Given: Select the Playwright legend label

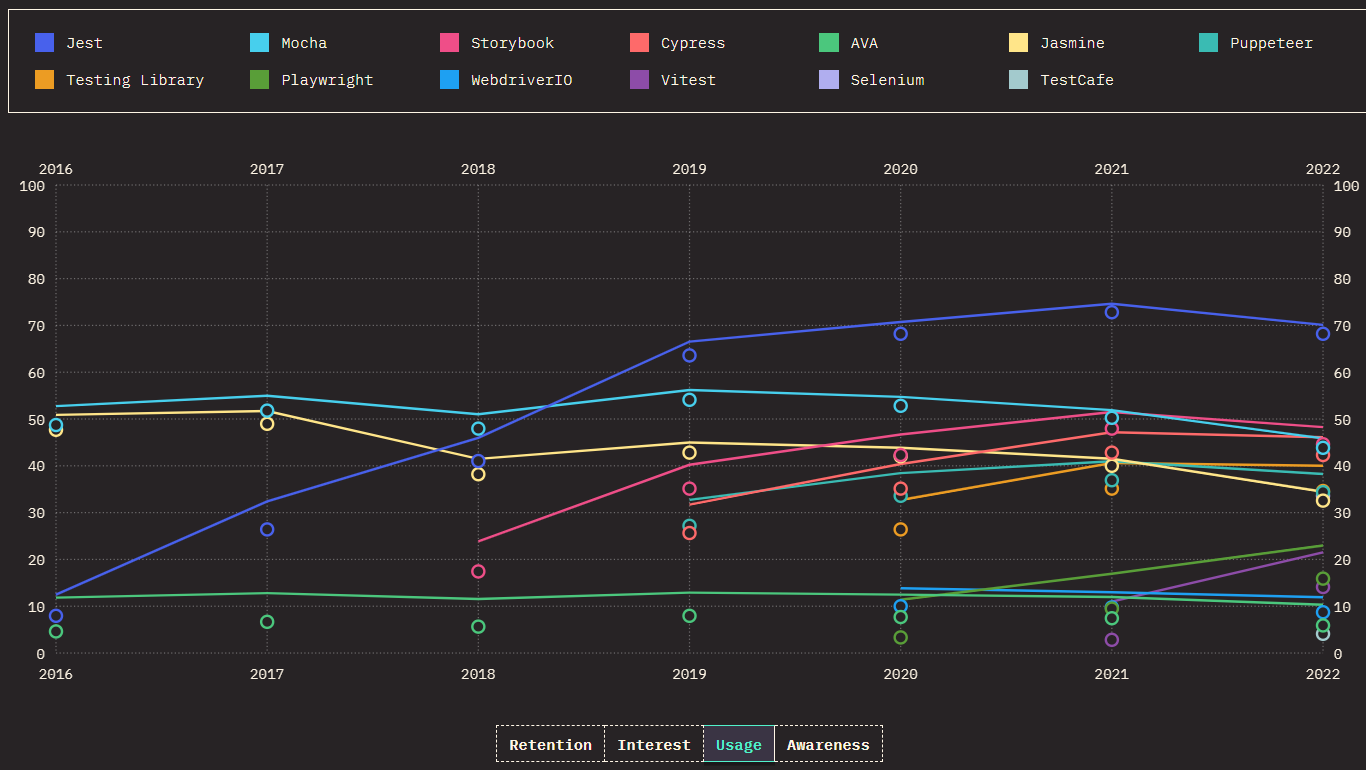Looking at the screenshot, I should click(x=327, y=80).
